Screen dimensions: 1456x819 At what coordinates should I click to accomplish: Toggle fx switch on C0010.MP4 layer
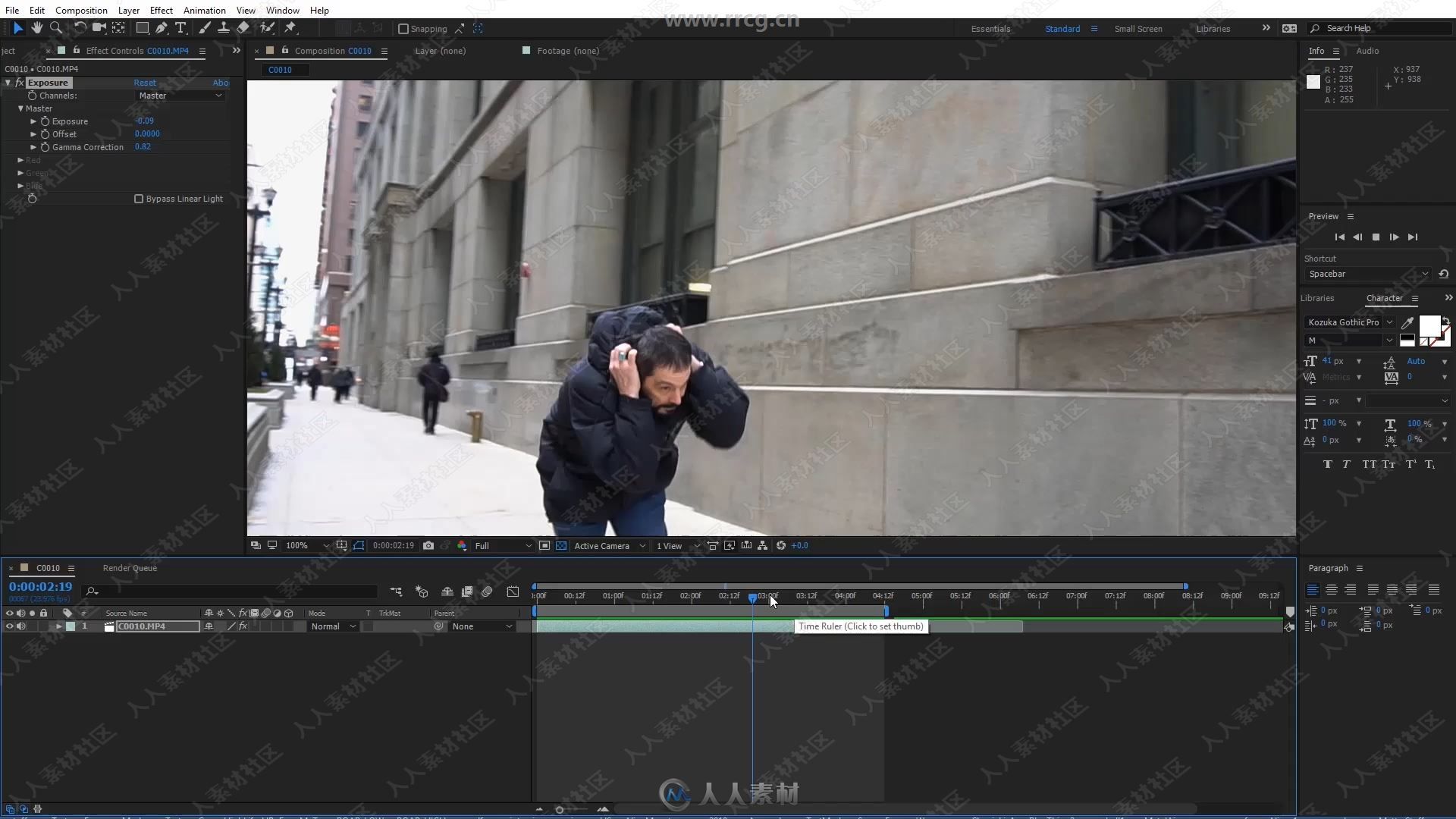coord(243,626)
